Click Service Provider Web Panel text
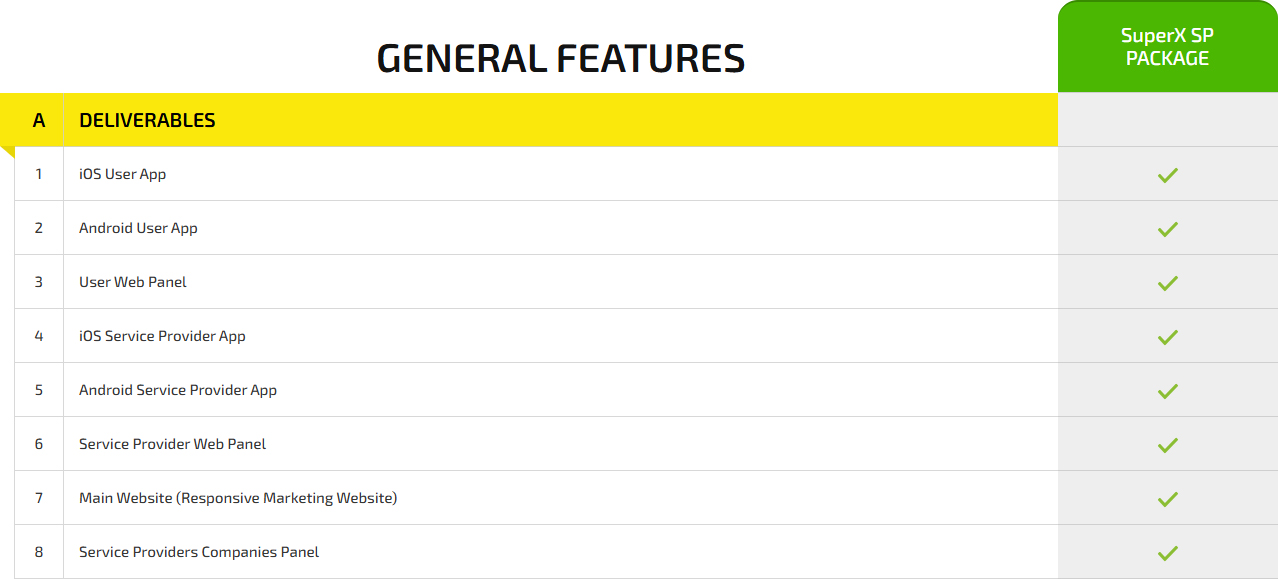The height and width of the screenshot is (579, 1278). coord(172,444)
